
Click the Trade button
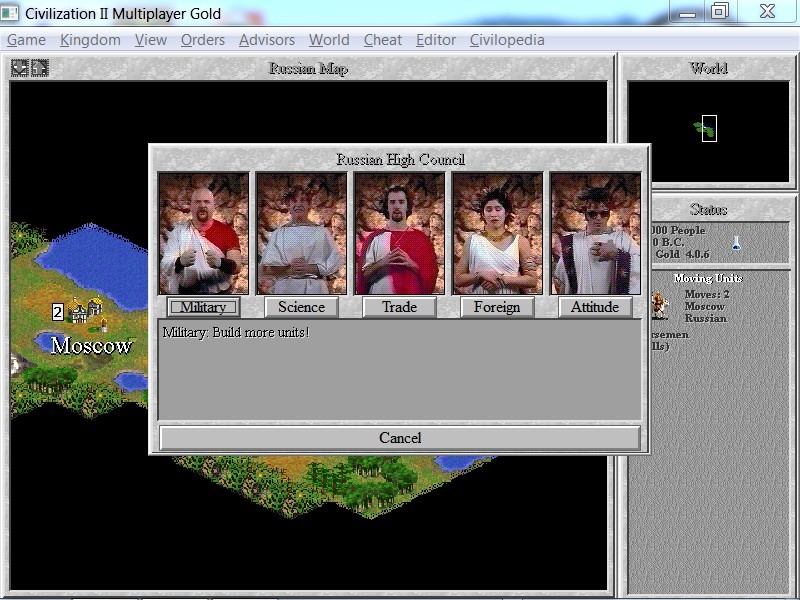click(399, 307)
